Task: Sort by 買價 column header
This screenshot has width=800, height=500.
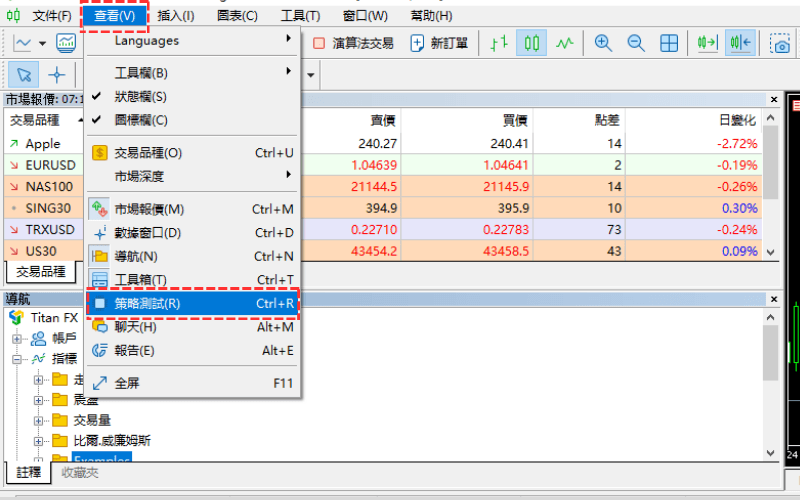Action: [514, 120]
